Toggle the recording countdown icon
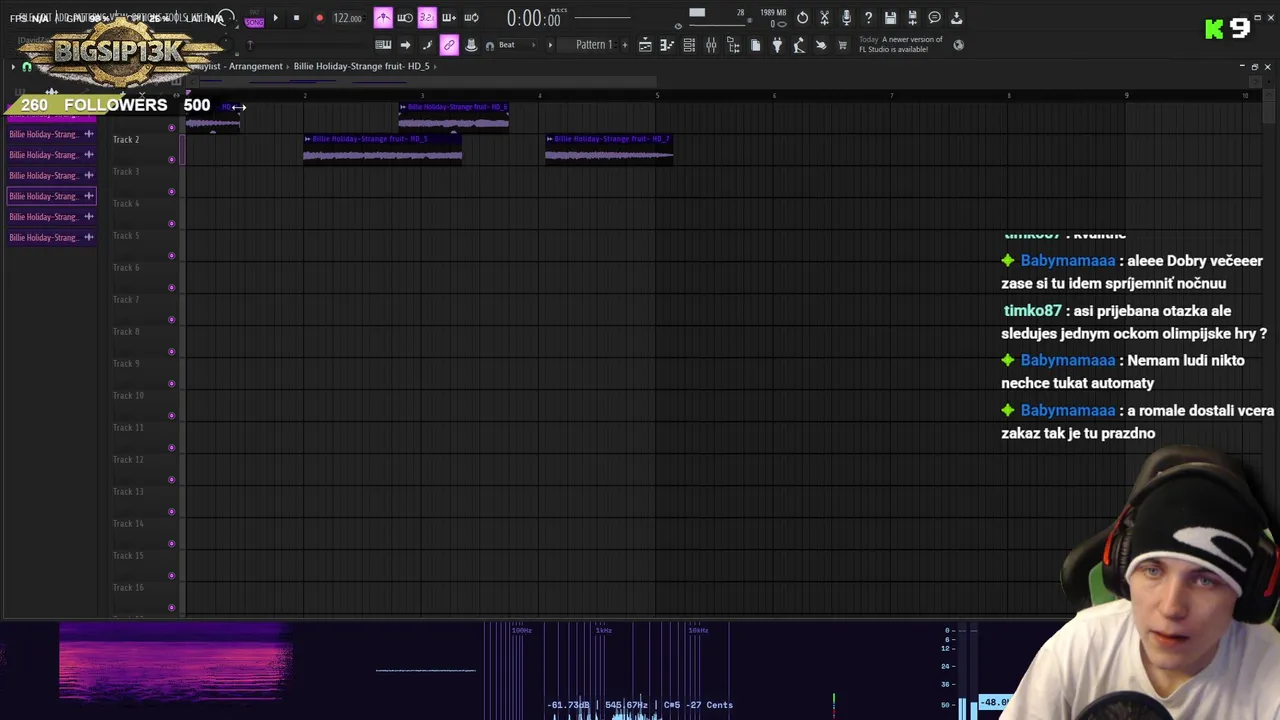This screenshot has width=1280, height=720. click(427, 18)
